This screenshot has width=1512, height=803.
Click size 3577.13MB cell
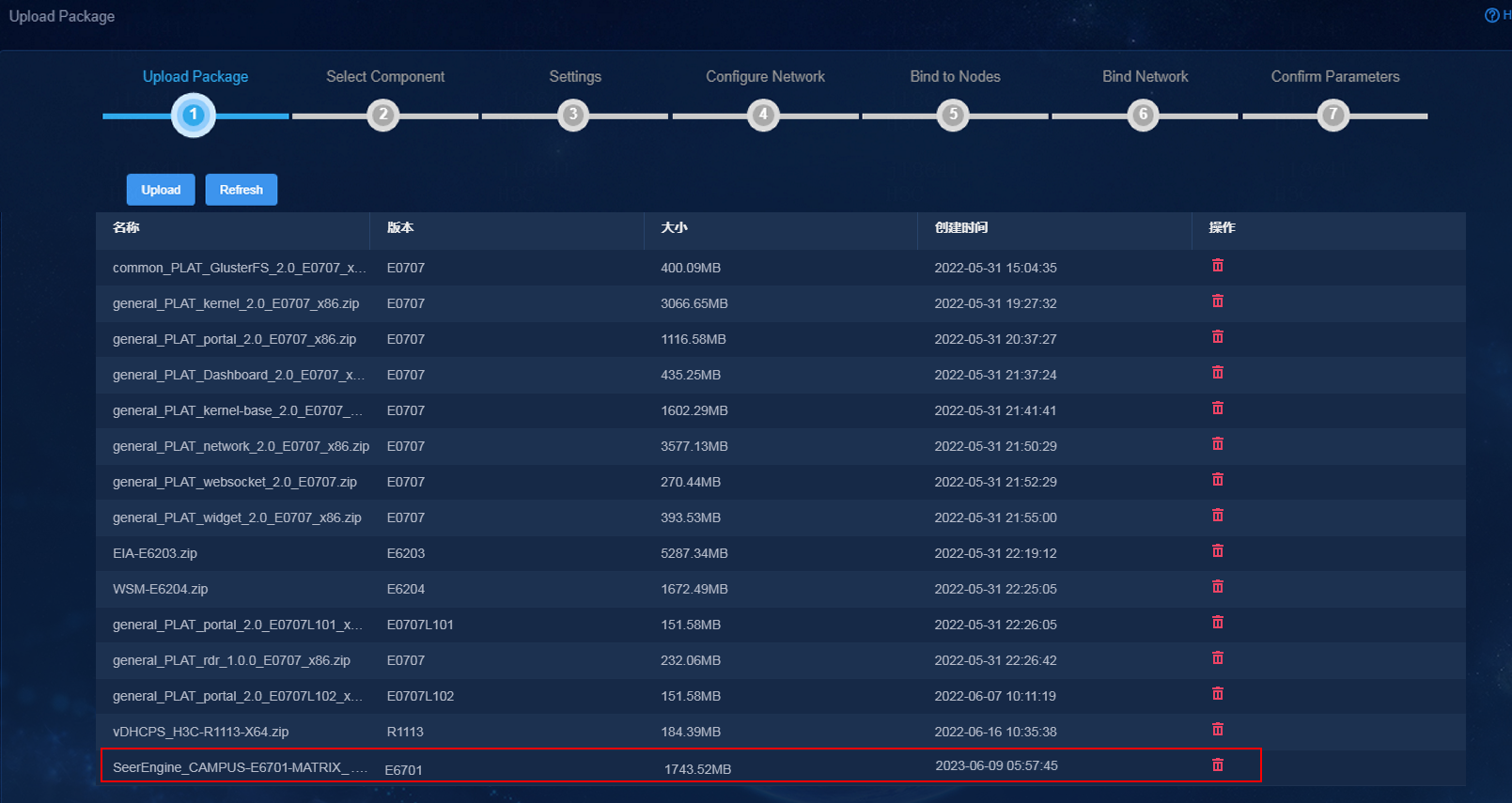click(x=694, y=446)
